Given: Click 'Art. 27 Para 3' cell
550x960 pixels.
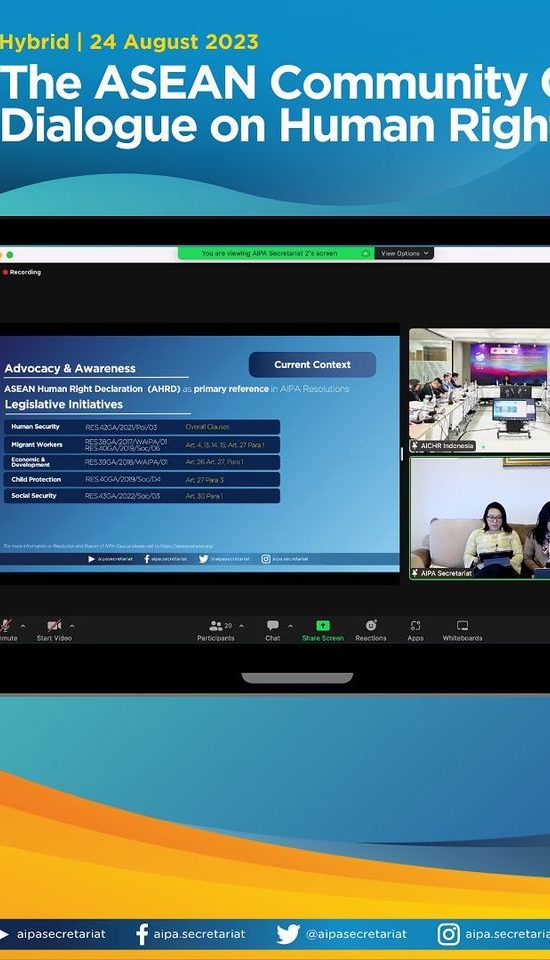Looking at the screenshot, I should pyautogui.click(x=205, y=479).
